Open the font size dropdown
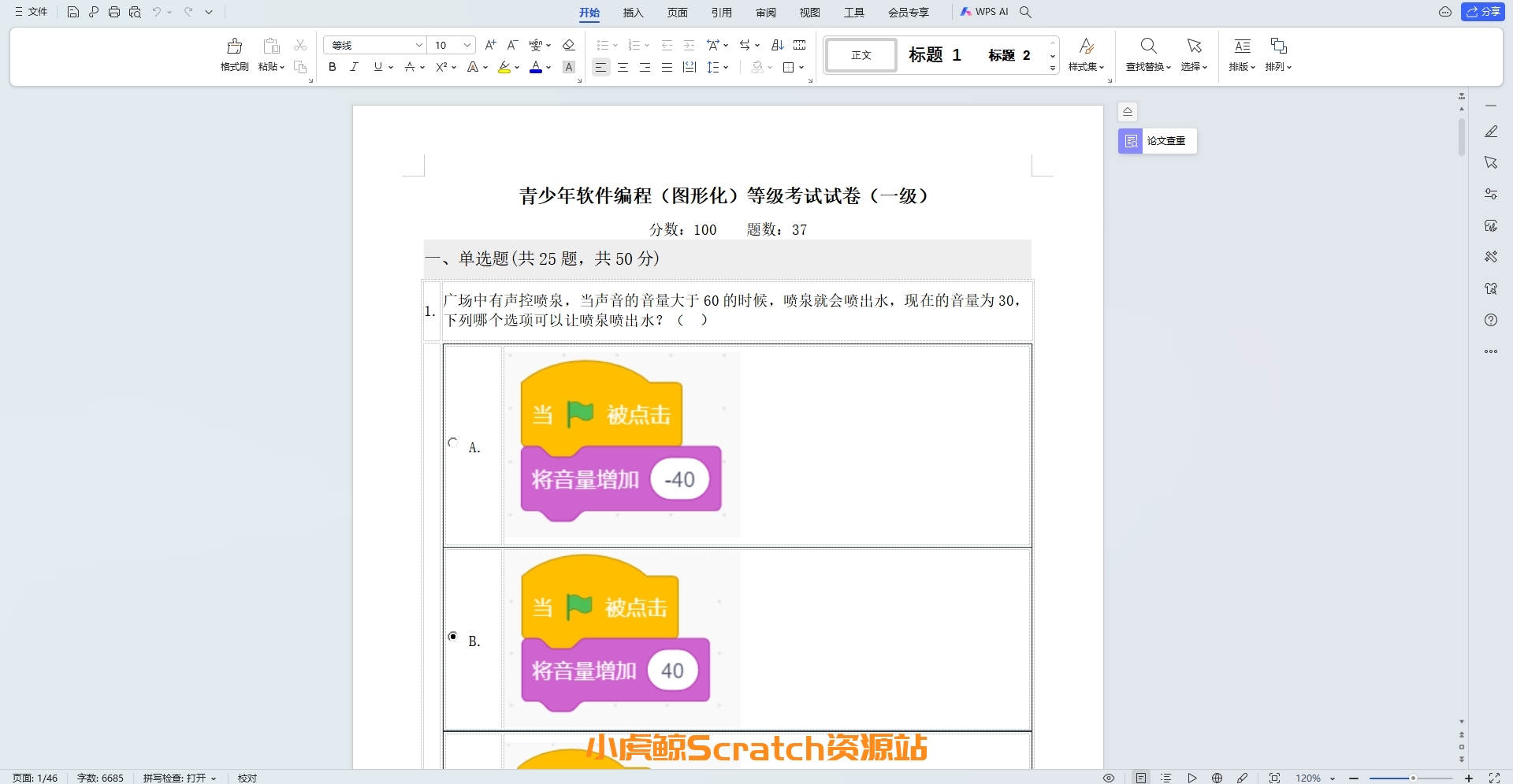The width and height of the screenshot is (1513, 784). (x=467, y=45)
